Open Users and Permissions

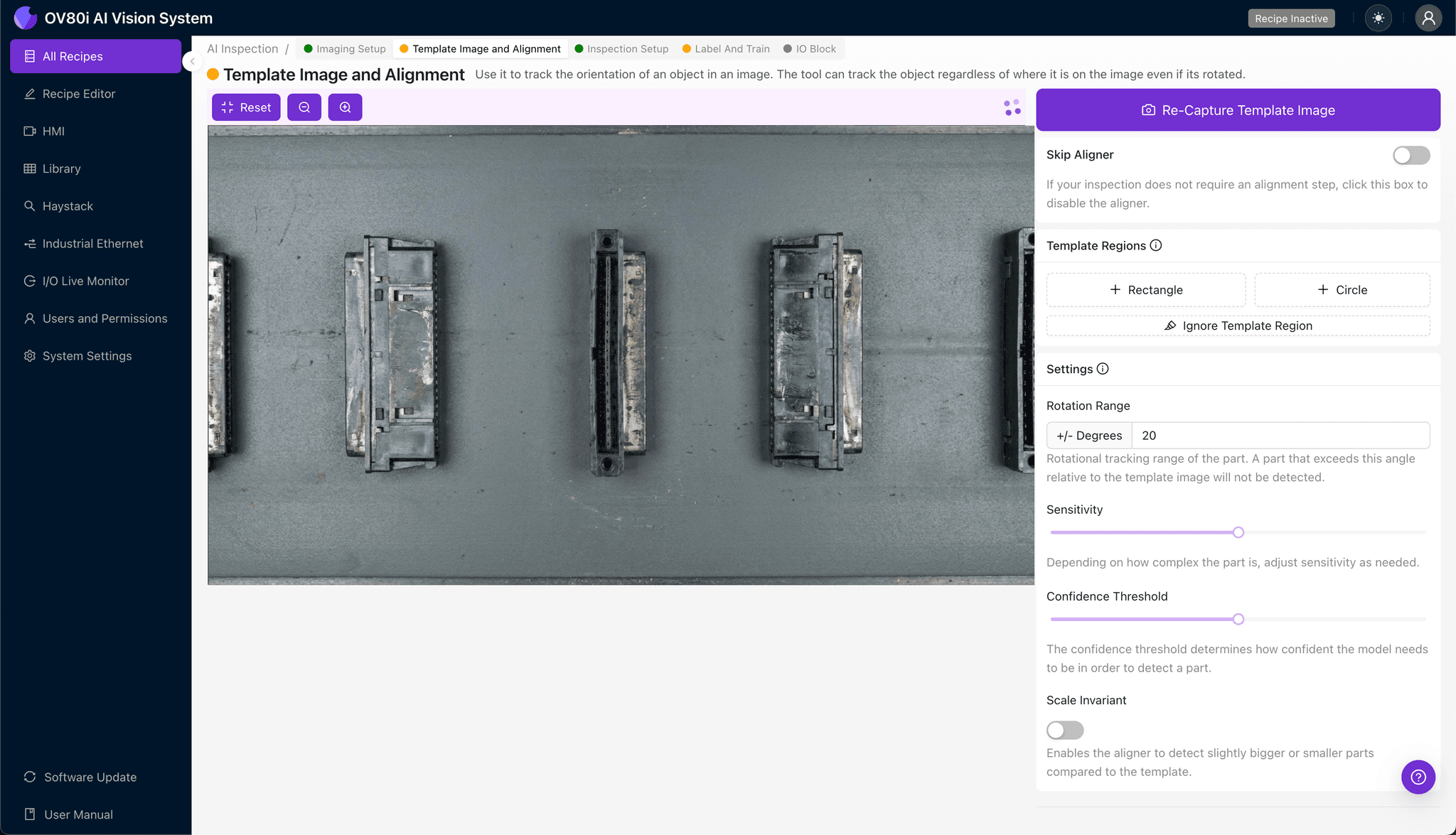95,318
